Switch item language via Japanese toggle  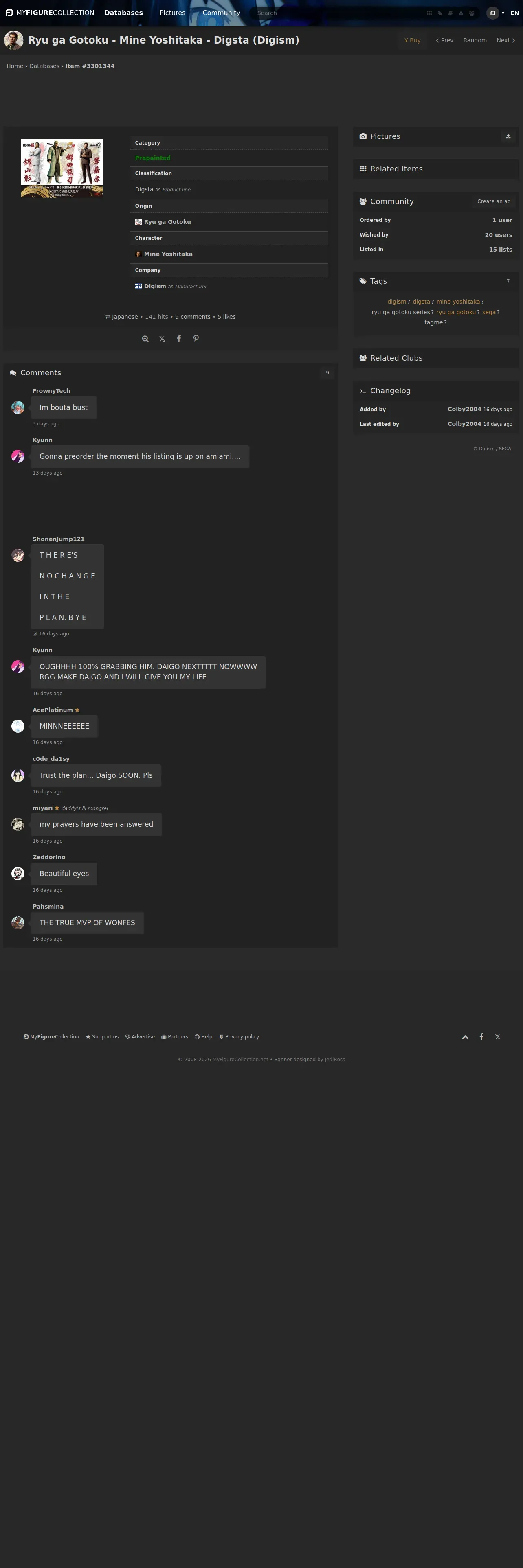pyautogui.click(x=122, y=317)
